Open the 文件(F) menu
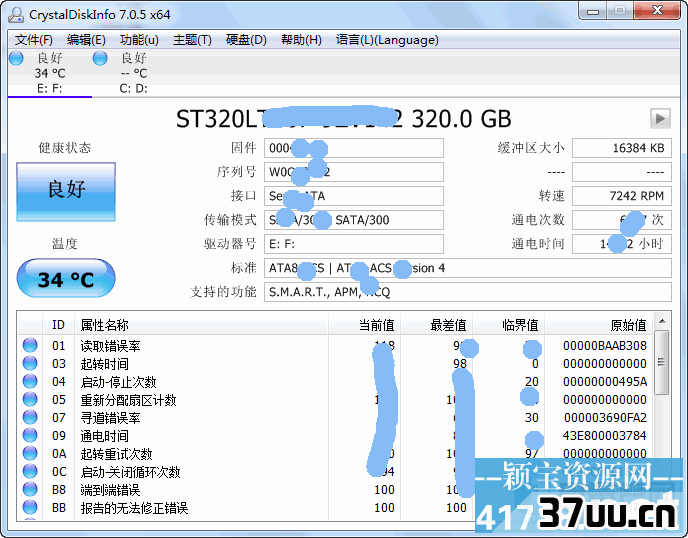 click(33, 40)
